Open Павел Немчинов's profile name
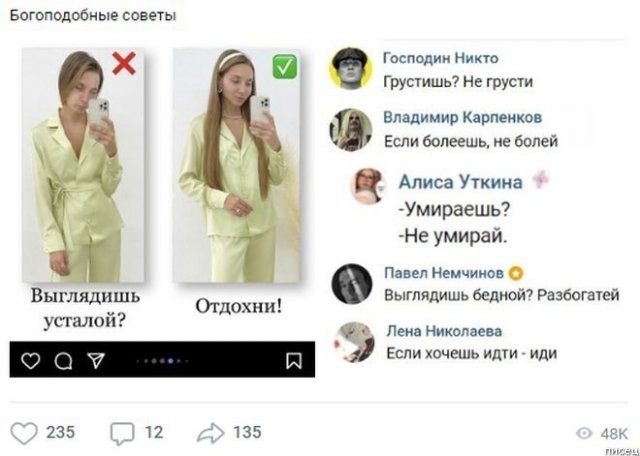The image size is (640, 456). (x=444, y=274)
